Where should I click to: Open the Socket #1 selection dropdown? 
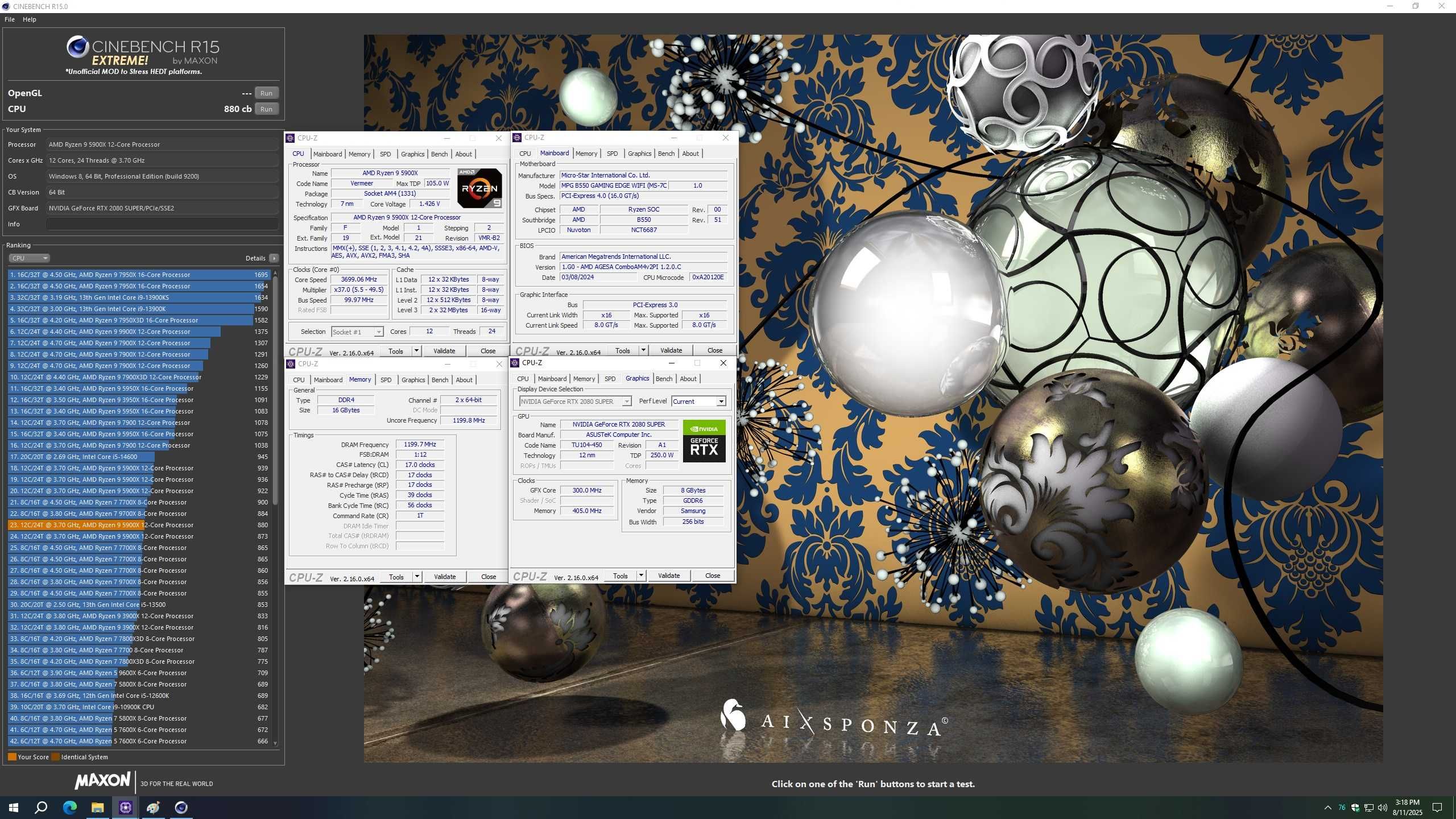click(x=357, y=332)
